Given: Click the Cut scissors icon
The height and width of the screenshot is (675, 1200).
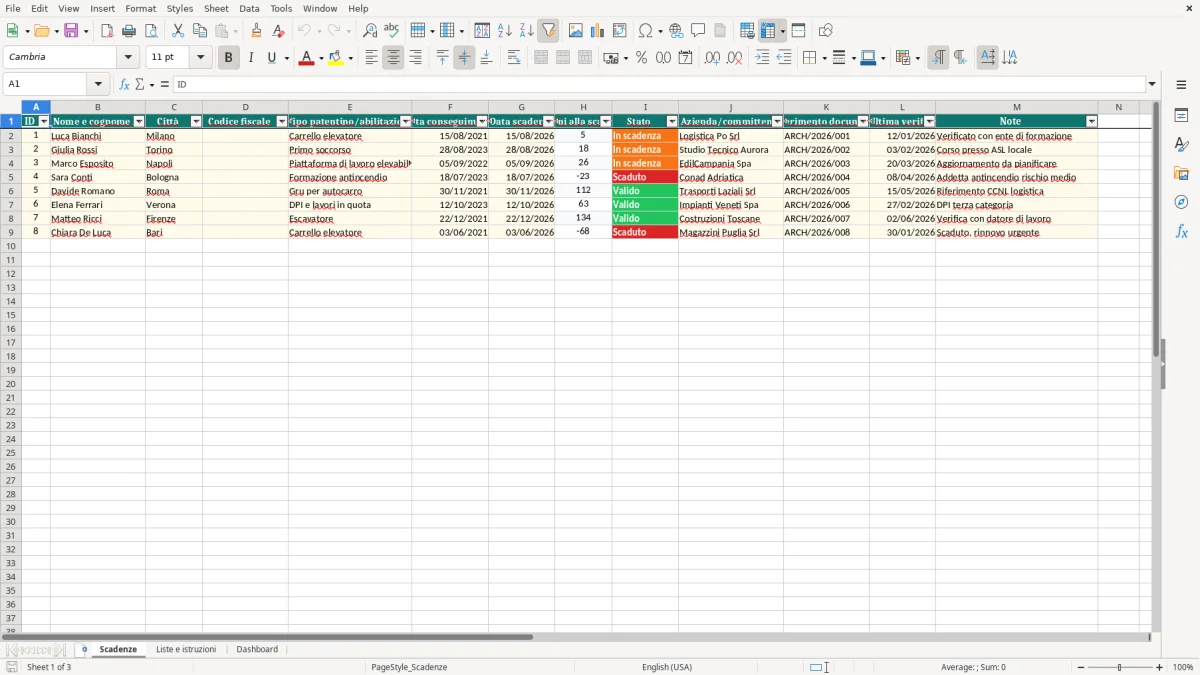Looking at the screenshot, I should (x=178, y=31).
